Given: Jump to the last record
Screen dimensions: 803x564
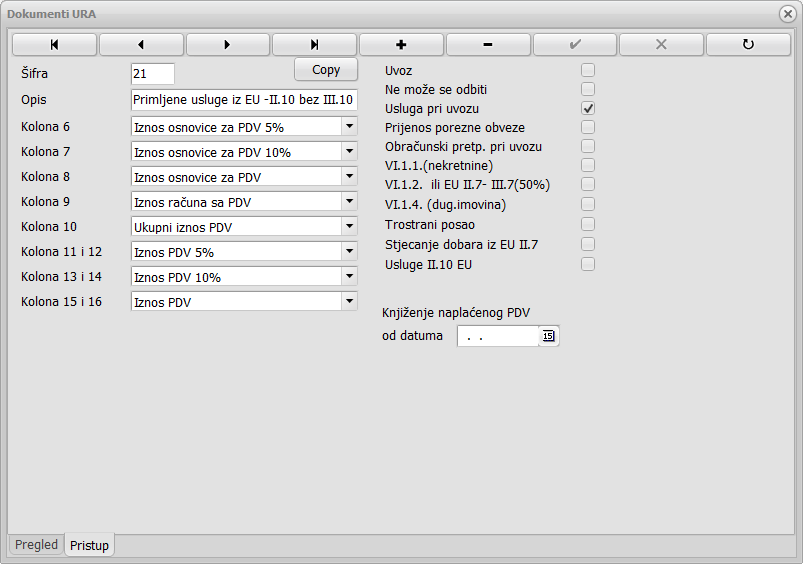Looking at the screenshot, I should pyautogui.click(x=314, y=45).
